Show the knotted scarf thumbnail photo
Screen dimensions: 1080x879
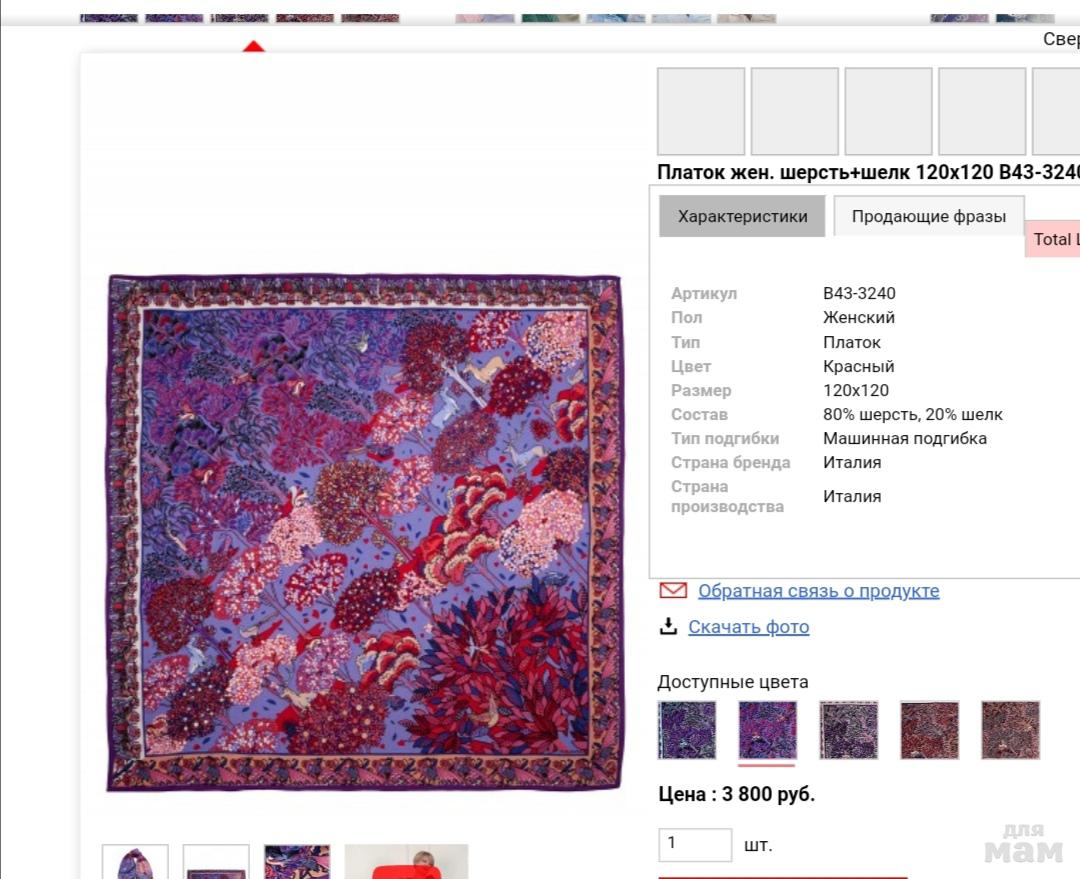pos(135,861)
